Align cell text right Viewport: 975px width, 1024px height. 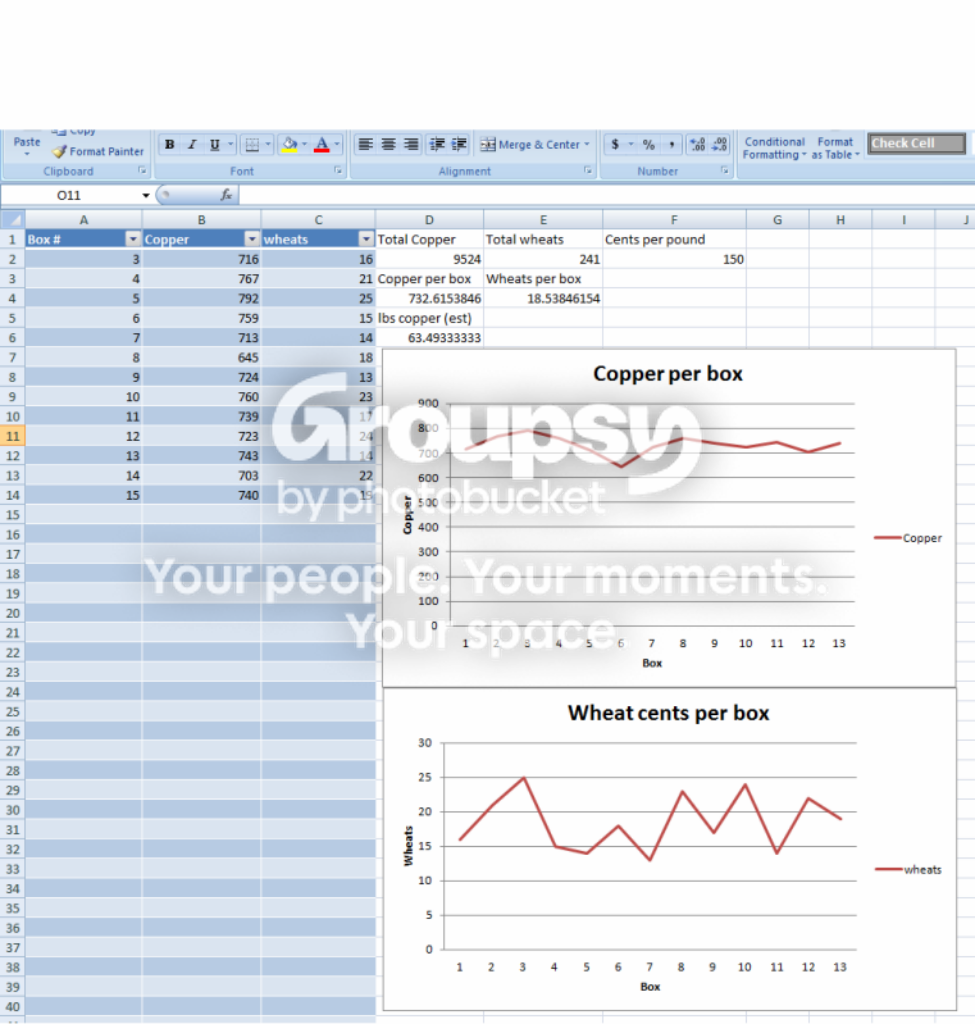pos(411,144)
